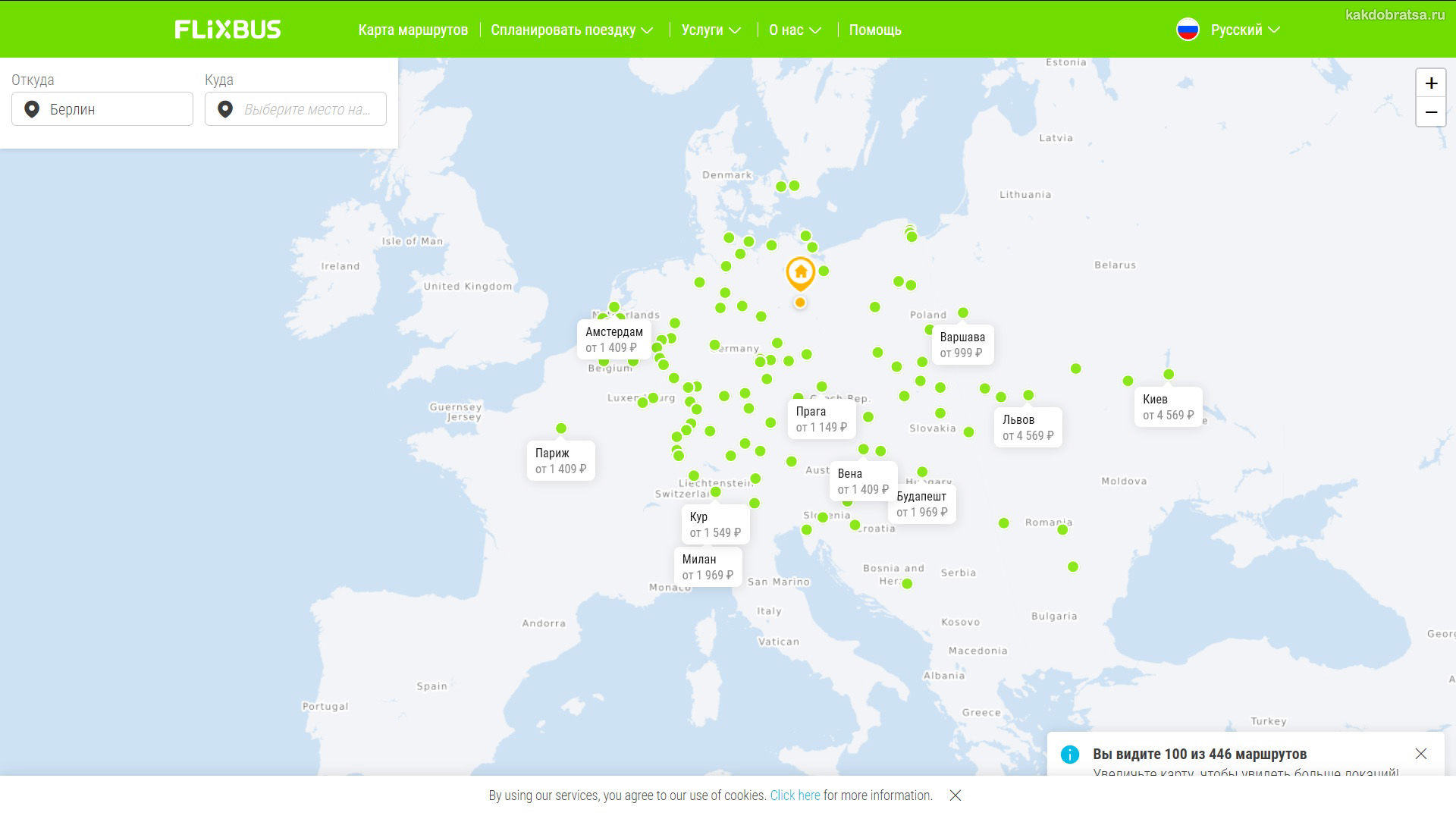Click the blue info icon in the notification
Screen dimensions: 1456x819
1069,755
